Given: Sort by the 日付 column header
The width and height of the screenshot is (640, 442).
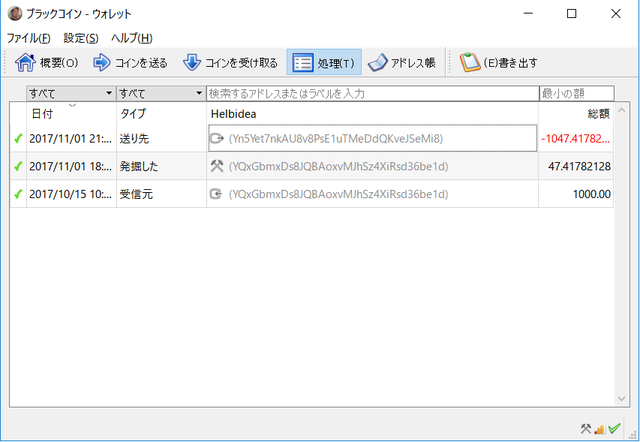Looking at the screenshot, I should pos(71,113).
